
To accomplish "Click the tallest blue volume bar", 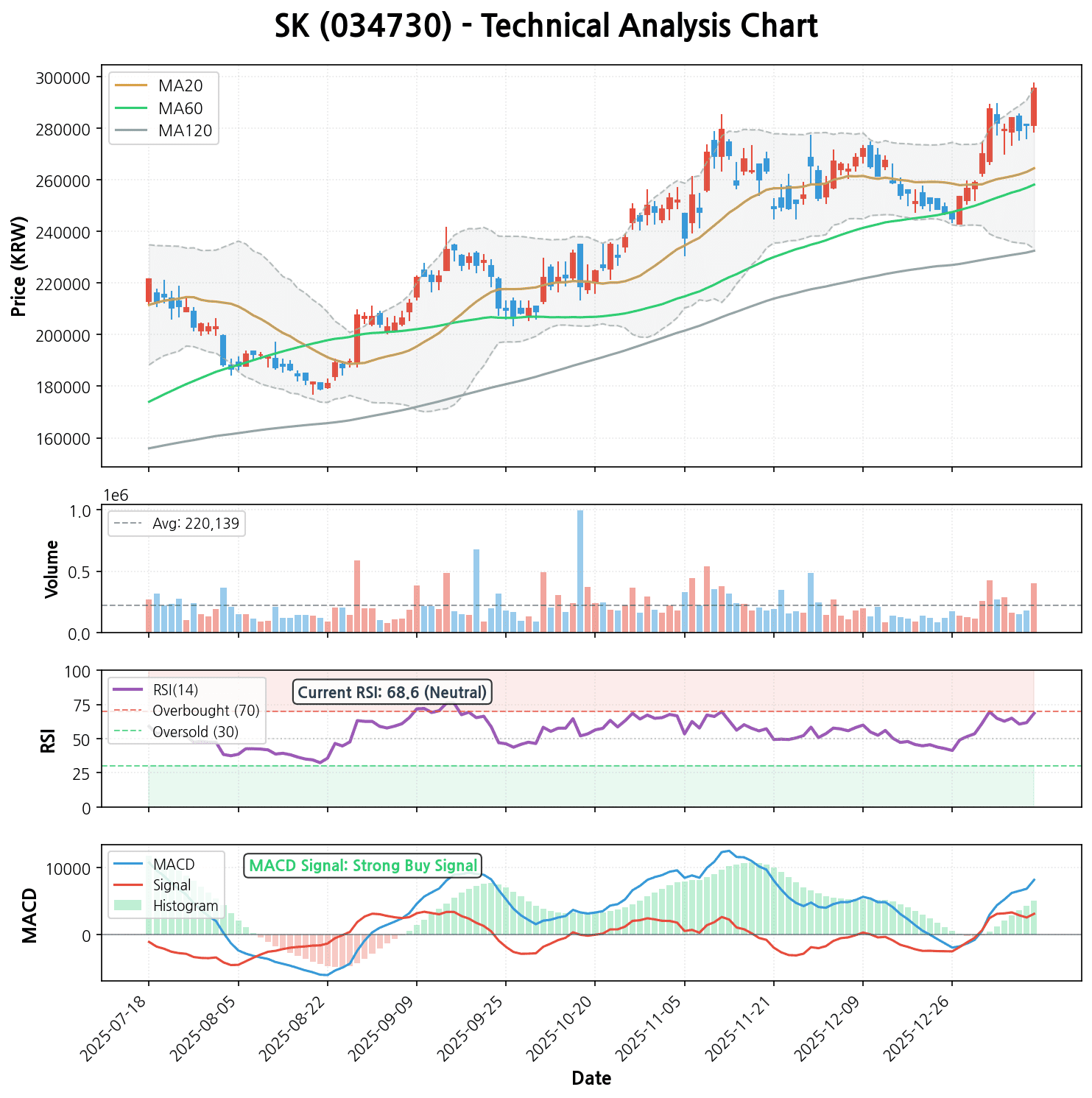I will click(x=580, y=571).
